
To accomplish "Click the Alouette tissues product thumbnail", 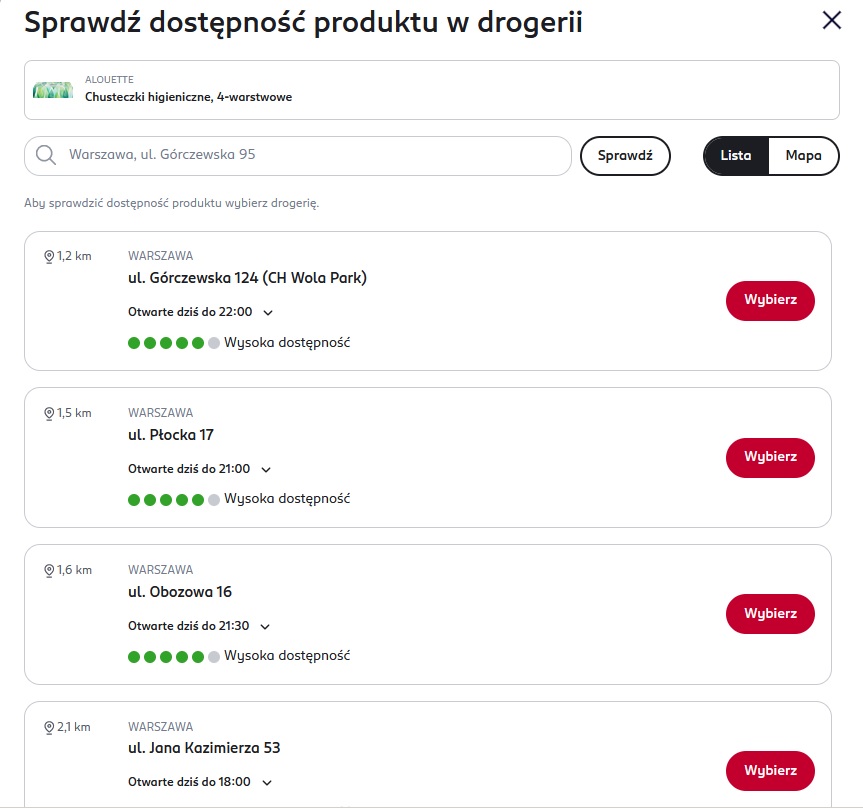I will (x=53, y=90).
